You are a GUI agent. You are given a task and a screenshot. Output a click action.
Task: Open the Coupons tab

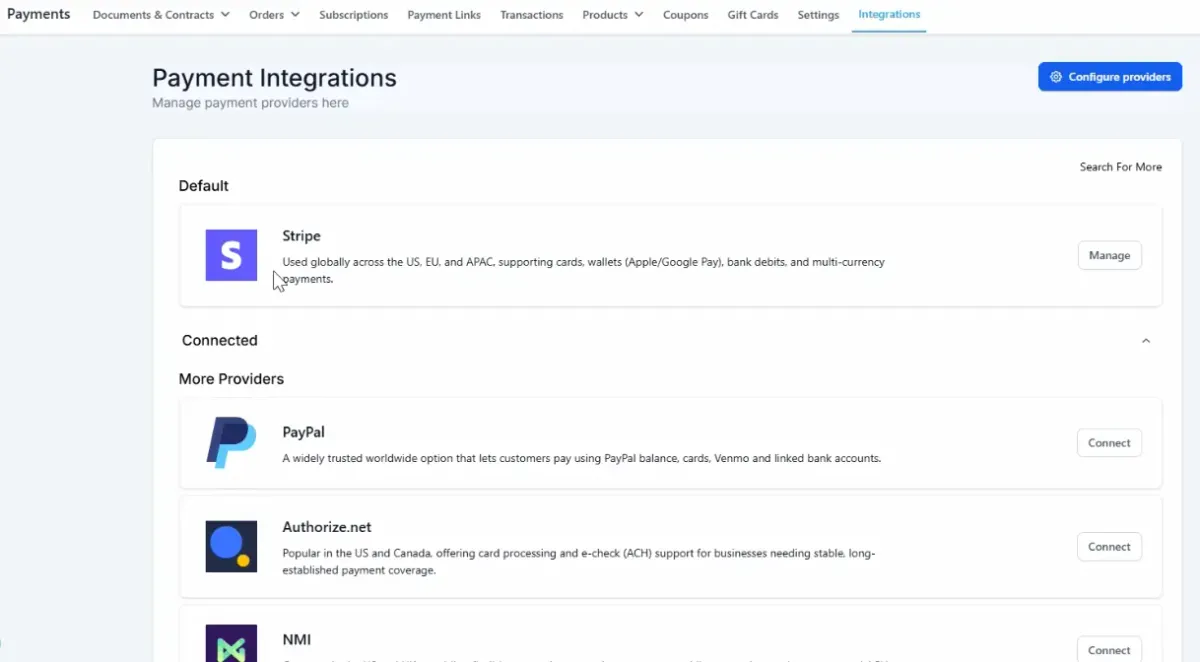[x=686, y=15]
